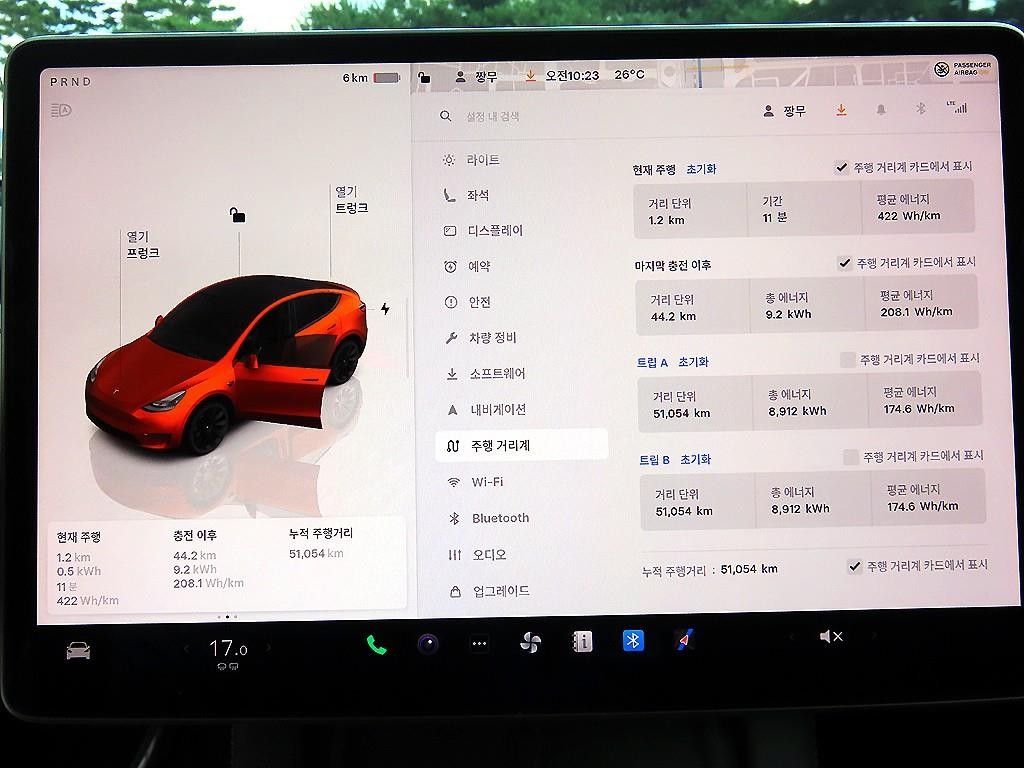Viewport: 1024px width, 768px height.
Task: Tap the 충전 이후 trip card section
Action: pyautogui.click(x=209, y=560)
